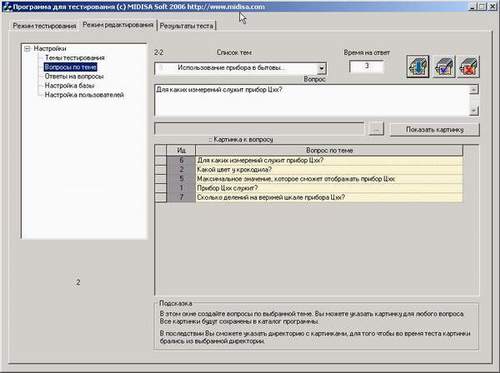
Task: Select Ответы на вопросы tree item
Action: pyautogui.click(x=74, y=76)
